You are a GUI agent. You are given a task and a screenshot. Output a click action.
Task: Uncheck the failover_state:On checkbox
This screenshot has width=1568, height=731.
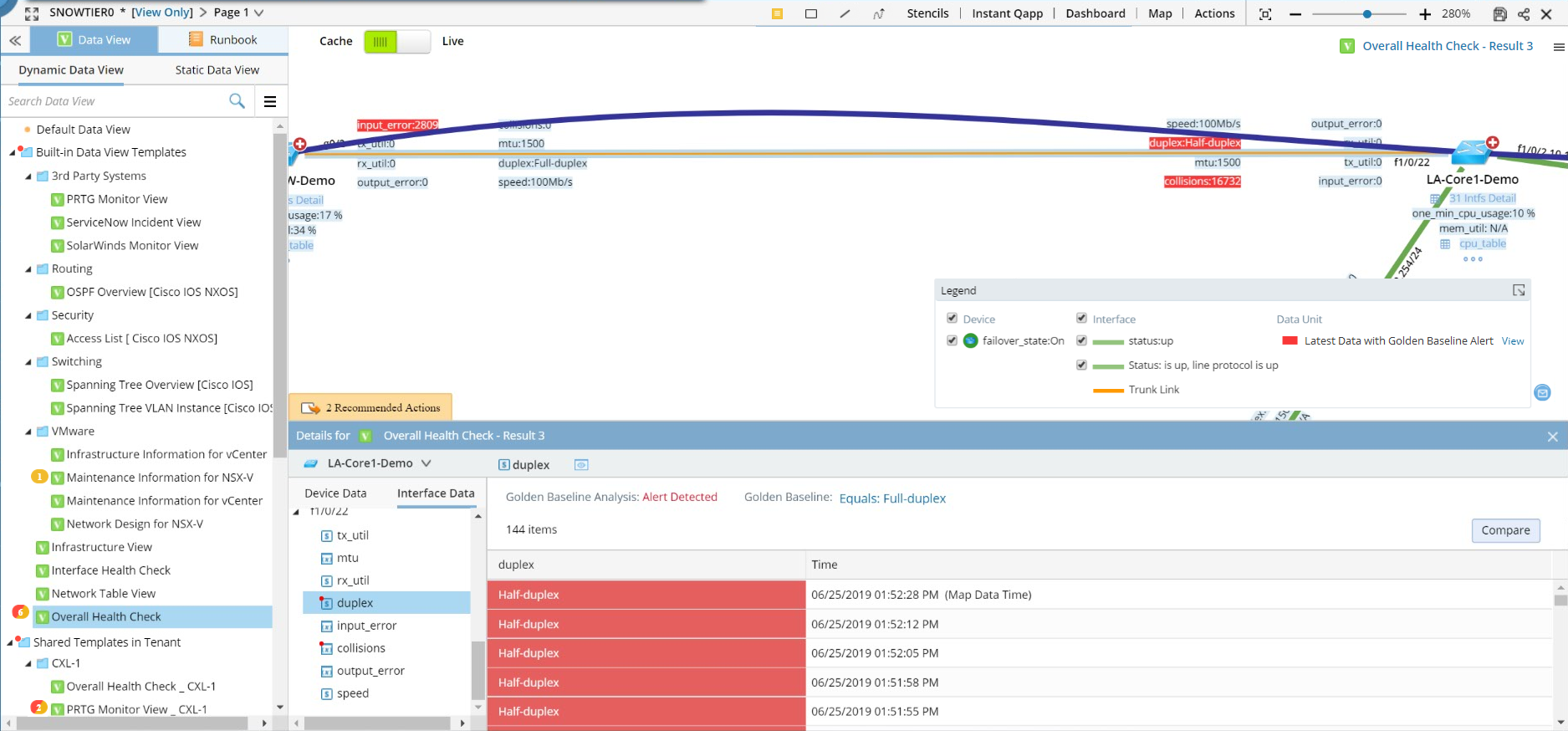point(952,340)
